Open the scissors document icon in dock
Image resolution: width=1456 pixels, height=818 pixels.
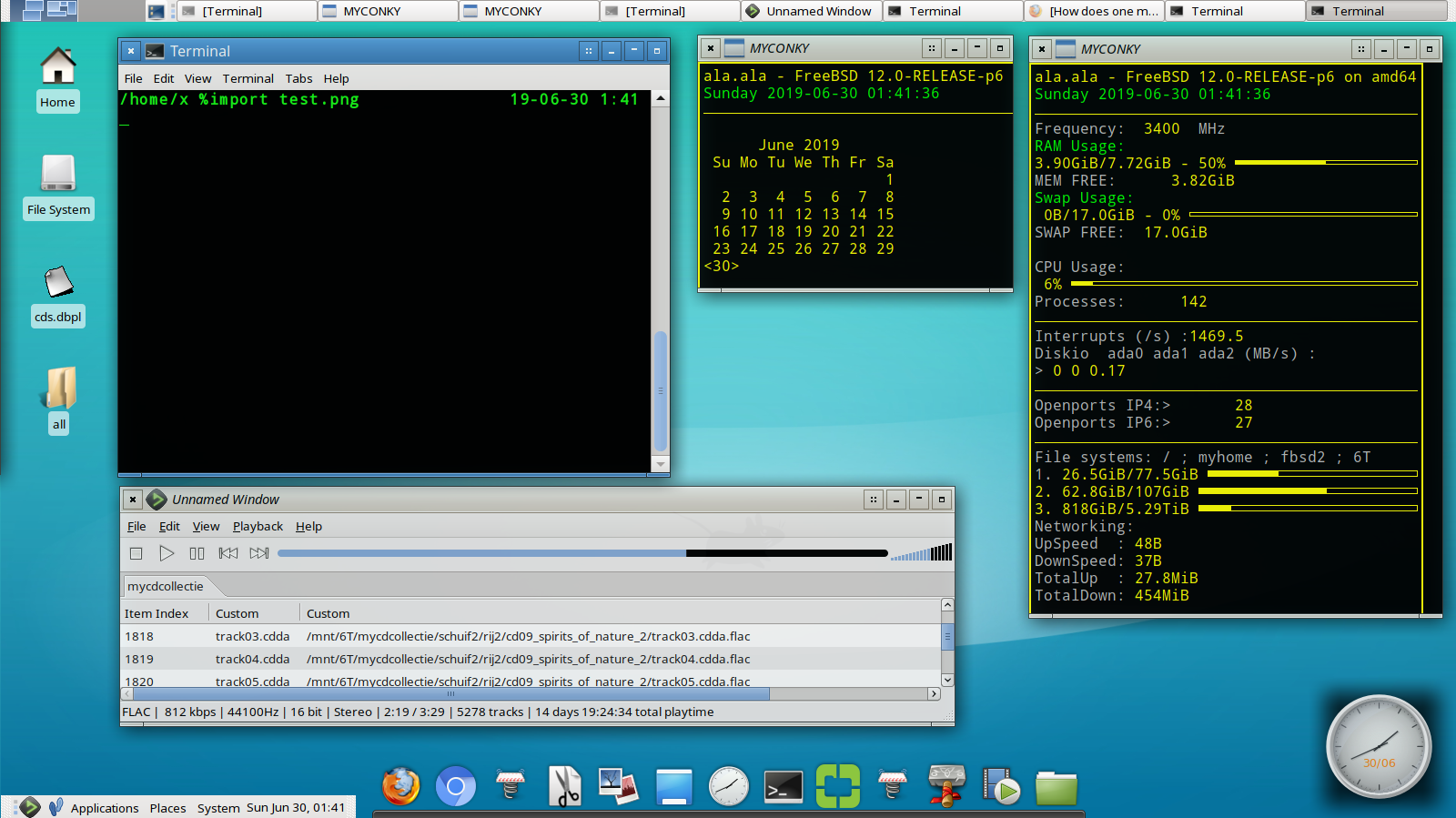coord(565,786)
